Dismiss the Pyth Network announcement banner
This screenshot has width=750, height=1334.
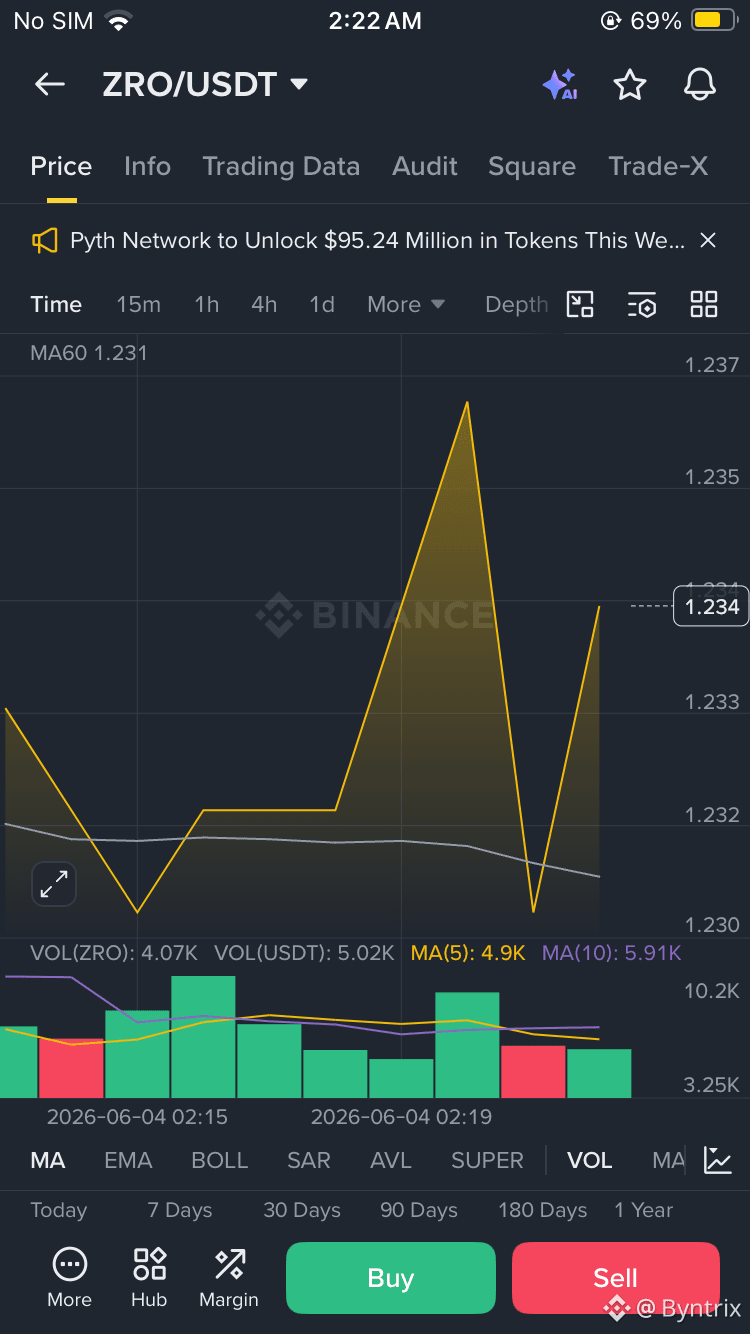[708, 240]
